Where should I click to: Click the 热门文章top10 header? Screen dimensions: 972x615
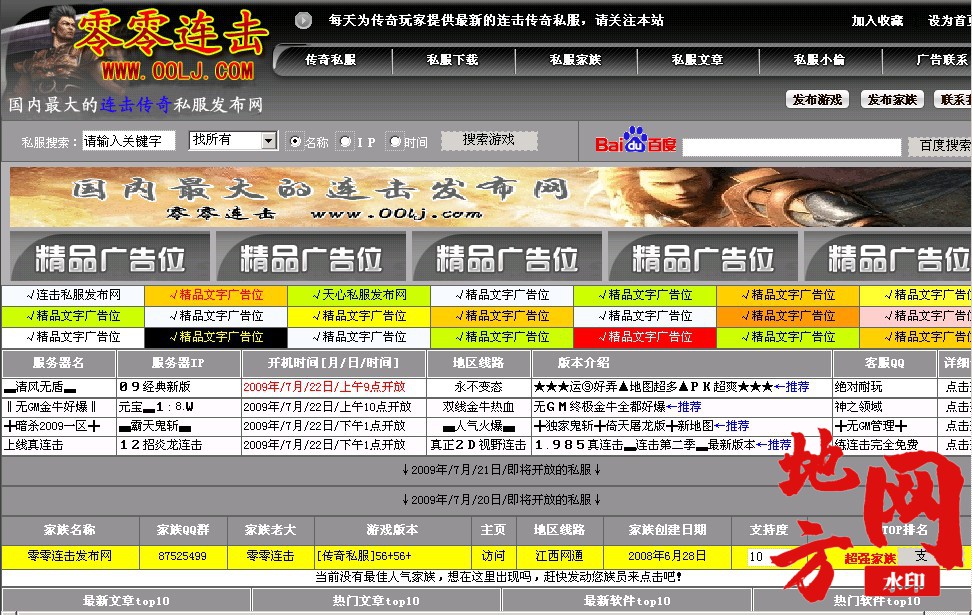[x=376, y=601]
